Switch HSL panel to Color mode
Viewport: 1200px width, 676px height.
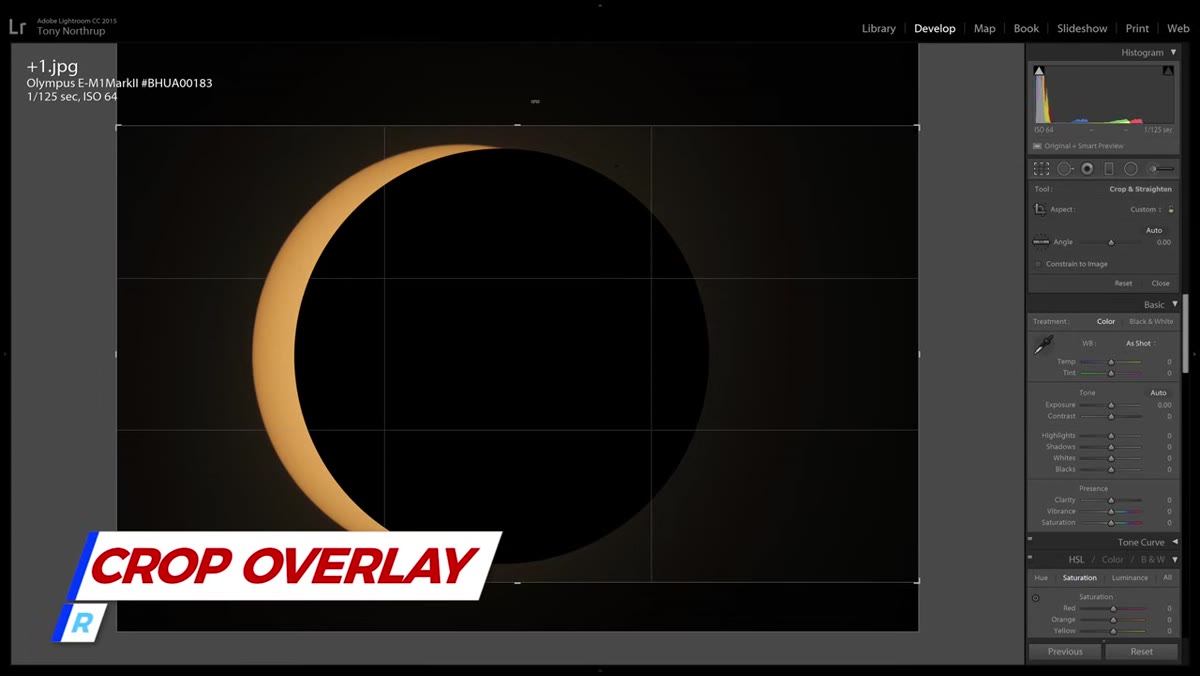(x=1112, y=559)
